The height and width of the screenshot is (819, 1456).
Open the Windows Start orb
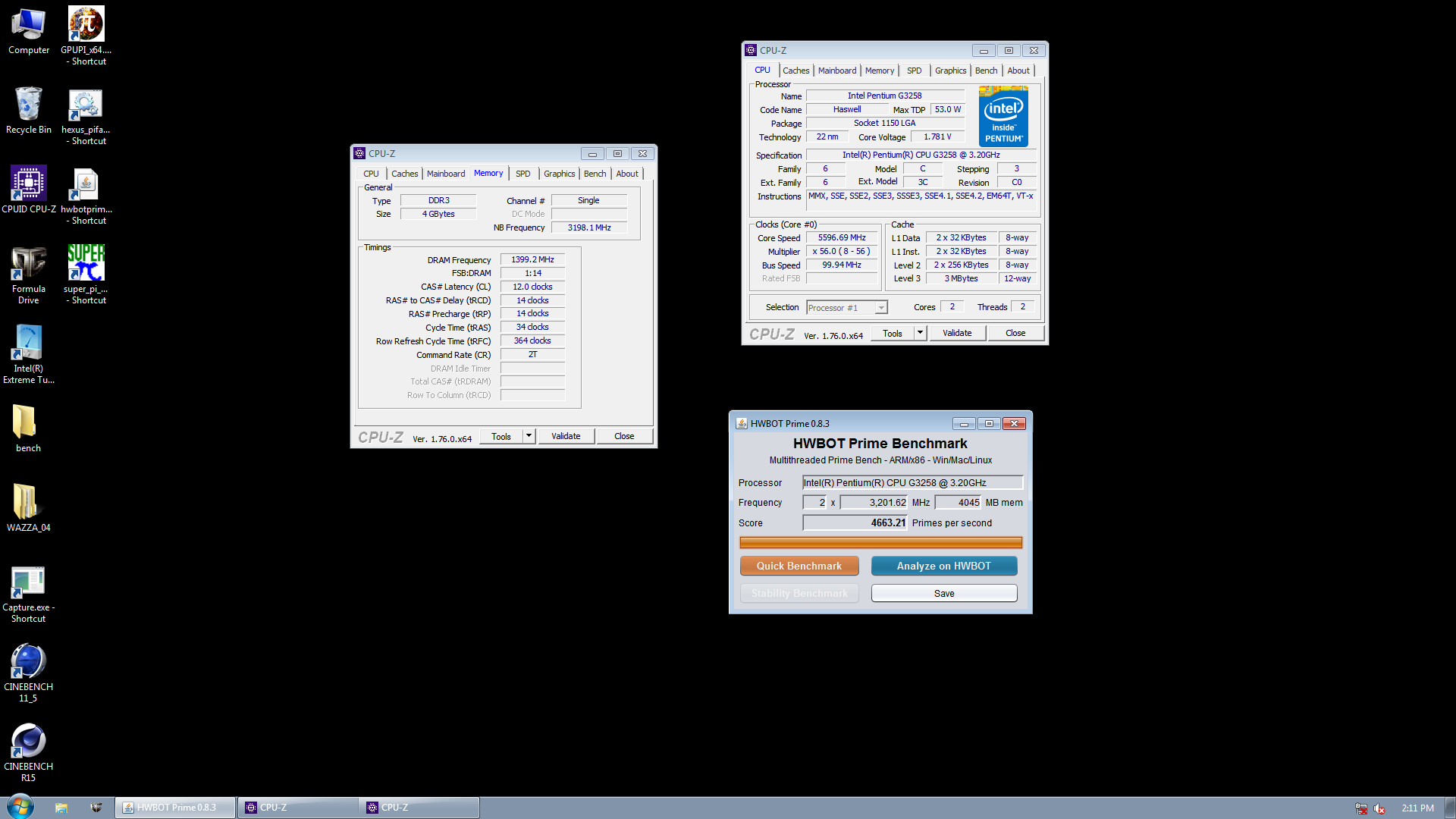pos(20,807)
